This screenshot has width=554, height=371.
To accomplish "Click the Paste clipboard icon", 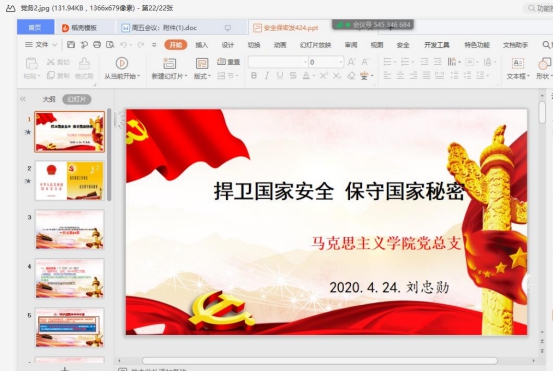I will coord(32,63).
